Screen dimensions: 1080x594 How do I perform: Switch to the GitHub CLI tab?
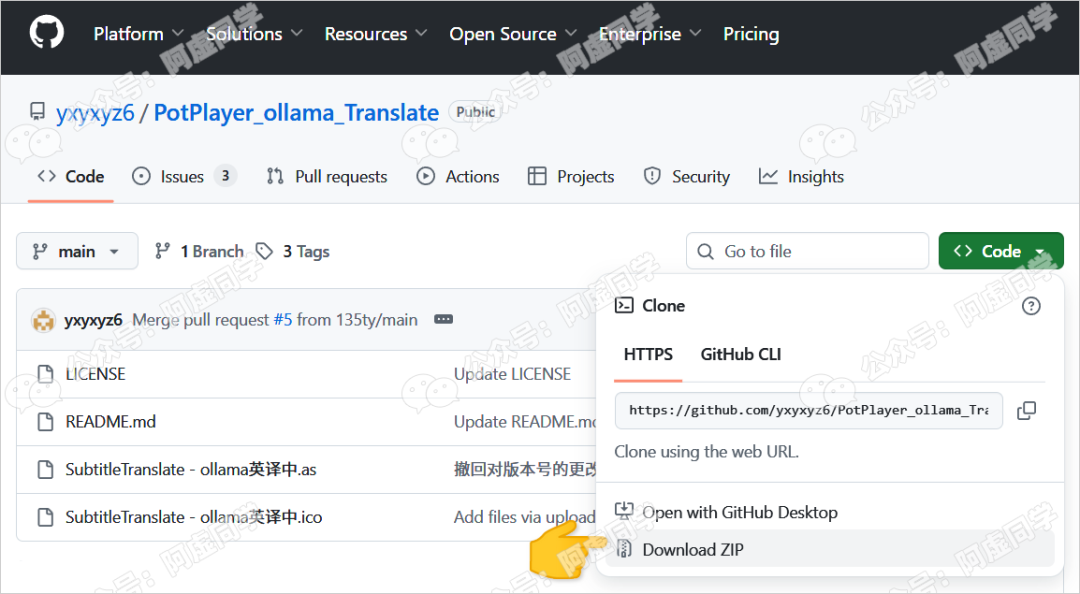pyautogui.click(x=741, y=354)
